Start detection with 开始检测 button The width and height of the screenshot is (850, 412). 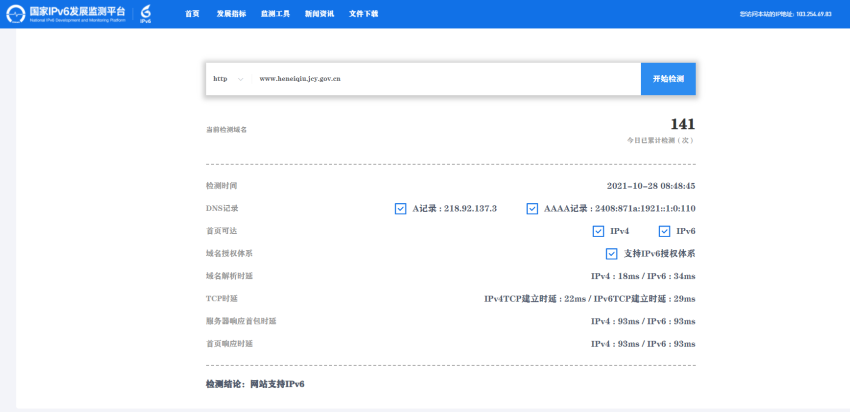click(x=668, y=79)
